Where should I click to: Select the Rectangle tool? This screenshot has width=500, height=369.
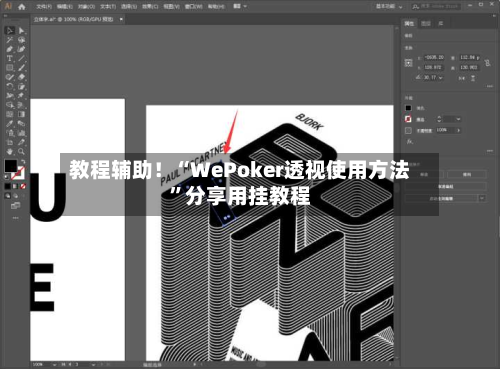pos(9,68)
